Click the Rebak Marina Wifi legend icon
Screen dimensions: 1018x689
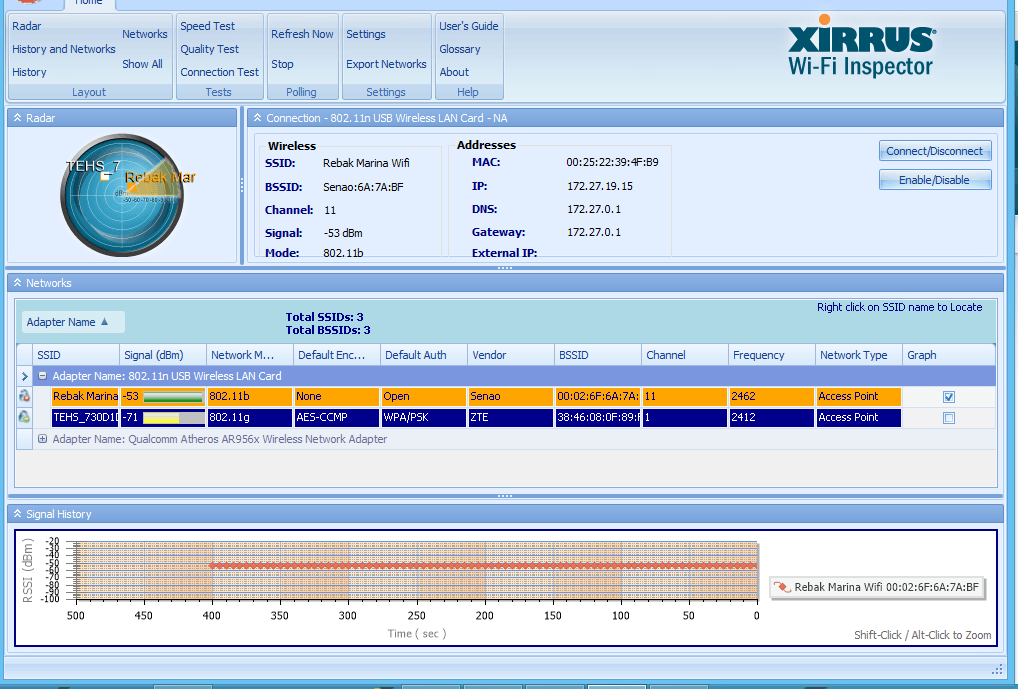(x=783, y=587)
